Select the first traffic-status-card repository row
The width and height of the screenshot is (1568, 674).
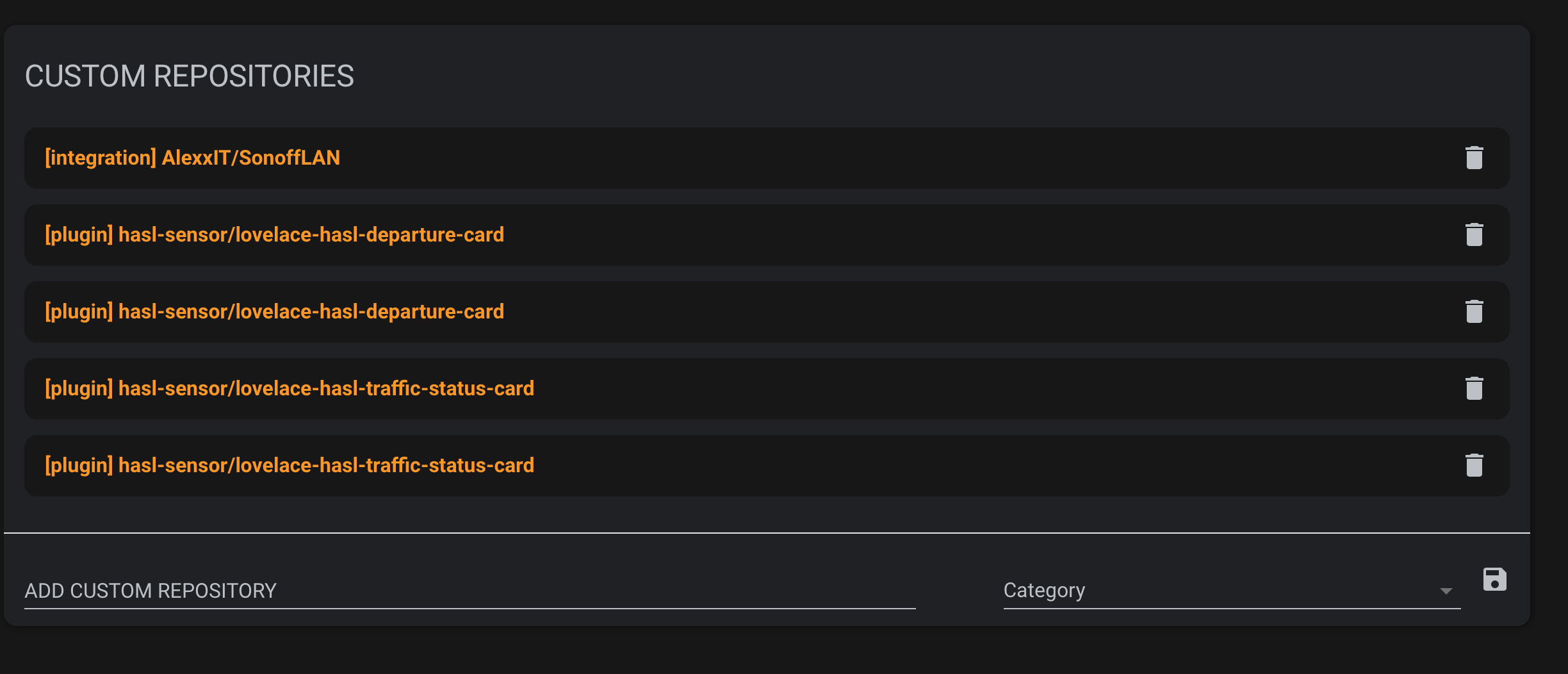tap(290, 388)
